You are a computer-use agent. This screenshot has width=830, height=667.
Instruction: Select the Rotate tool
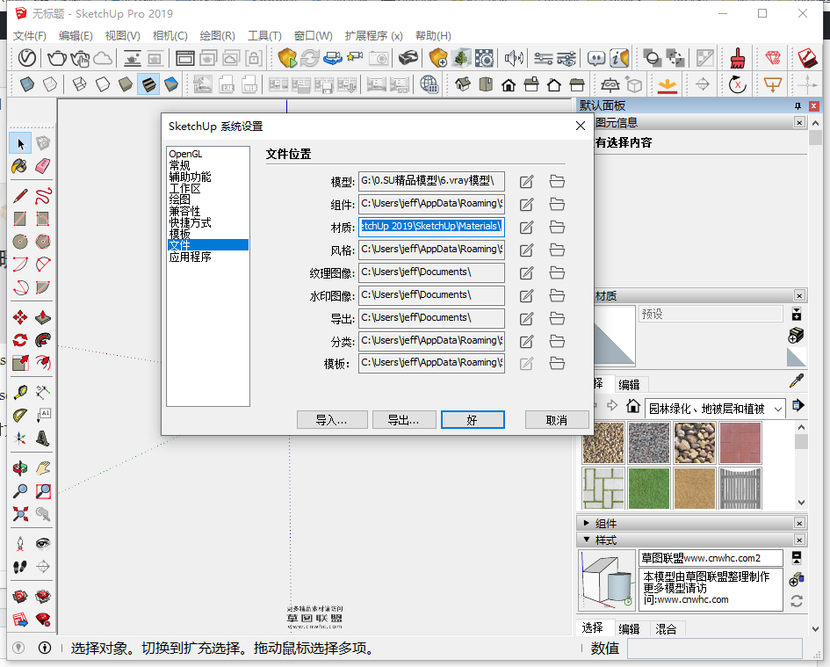pos(20,340)
